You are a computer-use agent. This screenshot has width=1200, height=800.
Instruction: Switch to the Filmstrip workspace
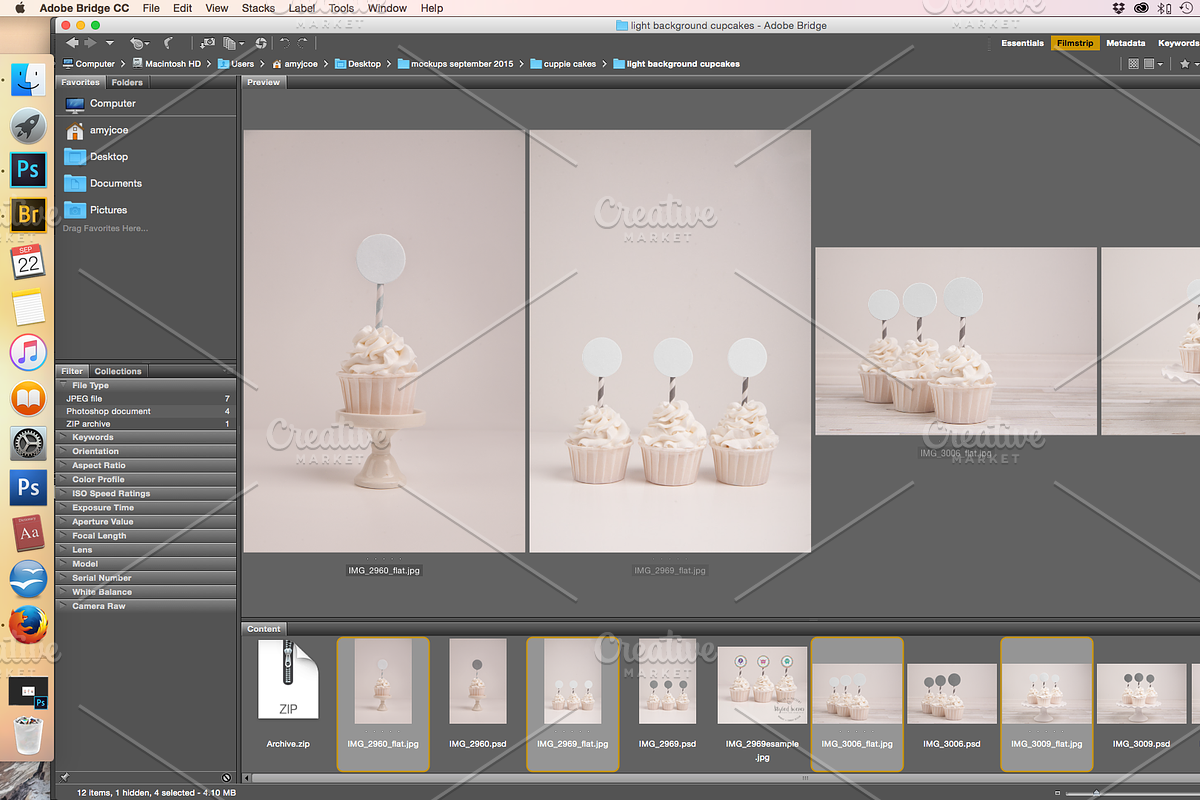click(1075, 43)
